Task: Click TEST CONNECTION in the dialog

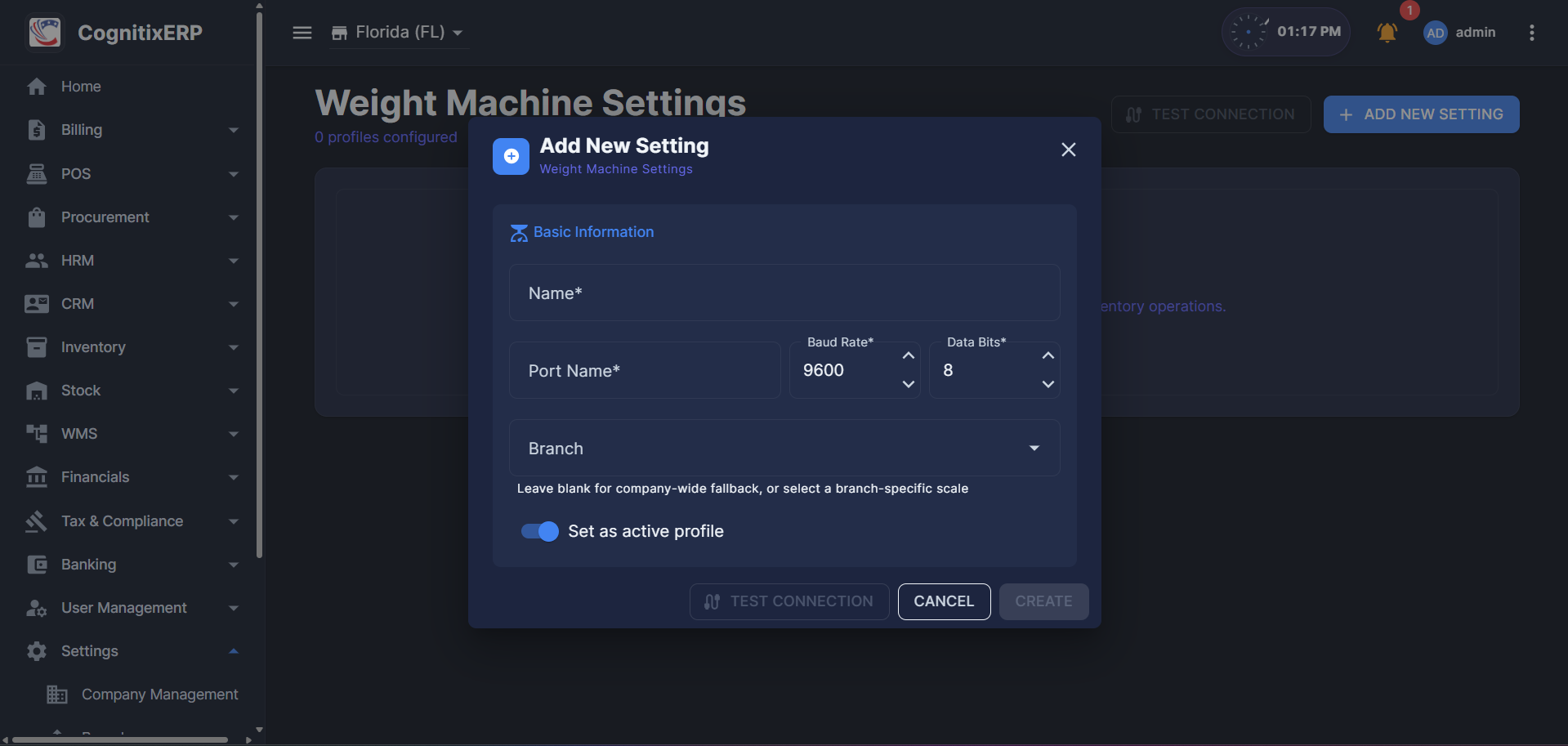Action: (x=789, y=601)
